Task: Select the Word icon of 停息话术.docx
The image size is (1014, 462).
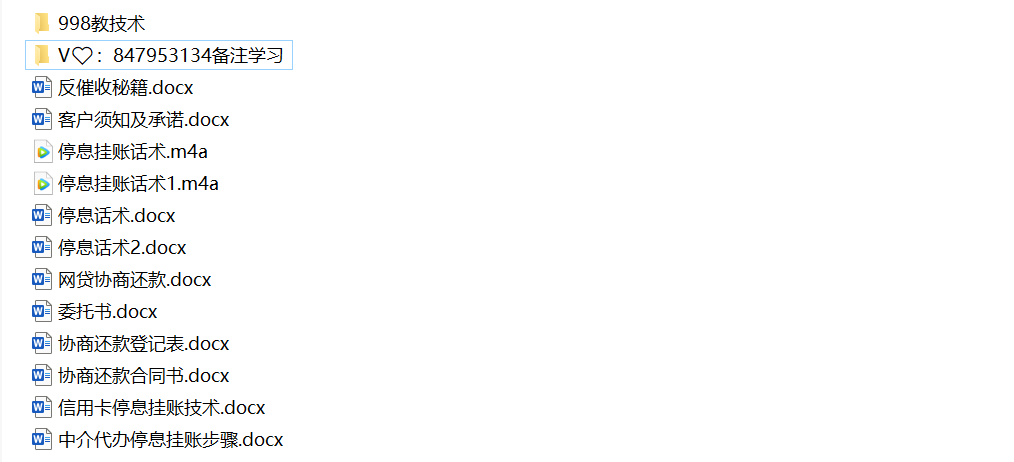Action: [x=42, y=215]
